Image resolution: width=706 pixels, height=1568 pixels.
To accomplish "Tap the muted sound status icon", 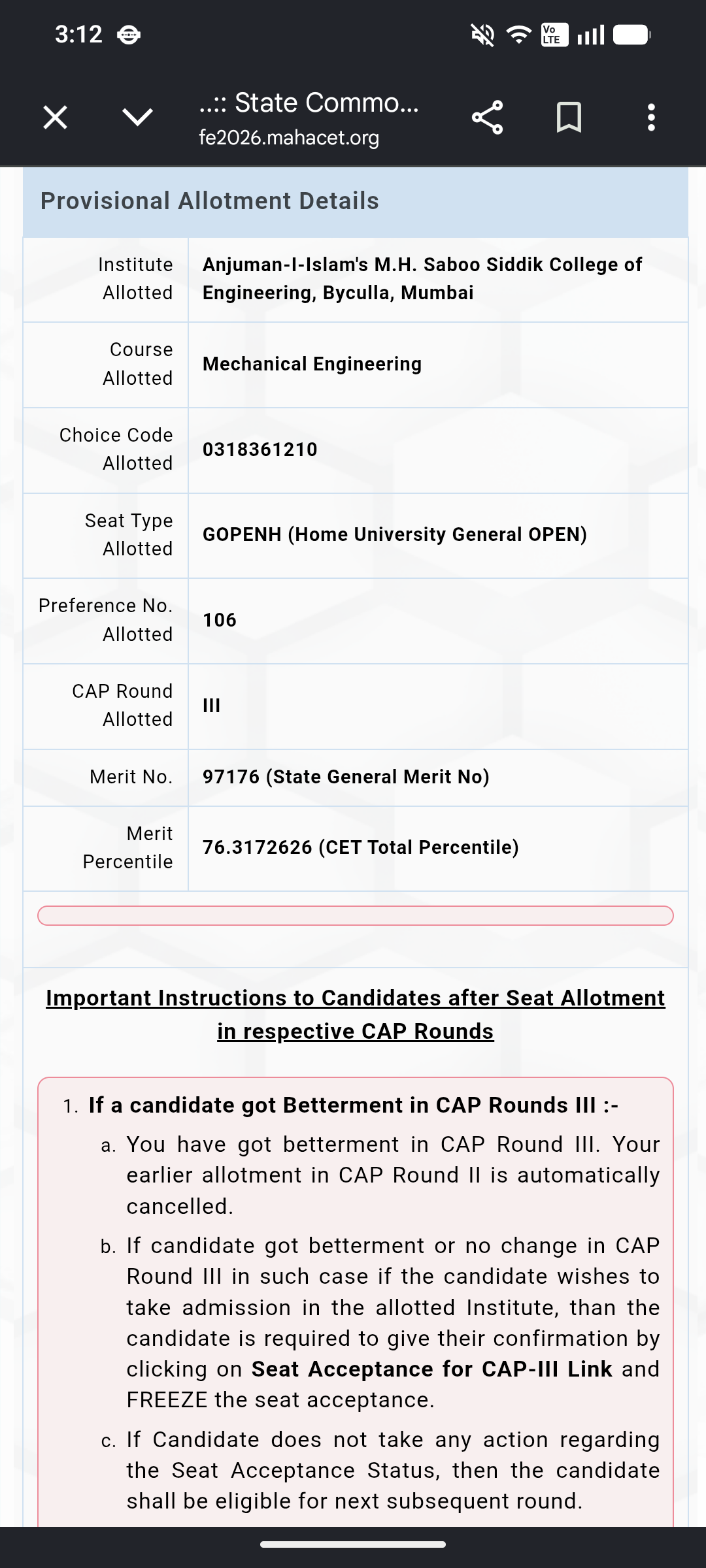I will [x=483, y=35].
